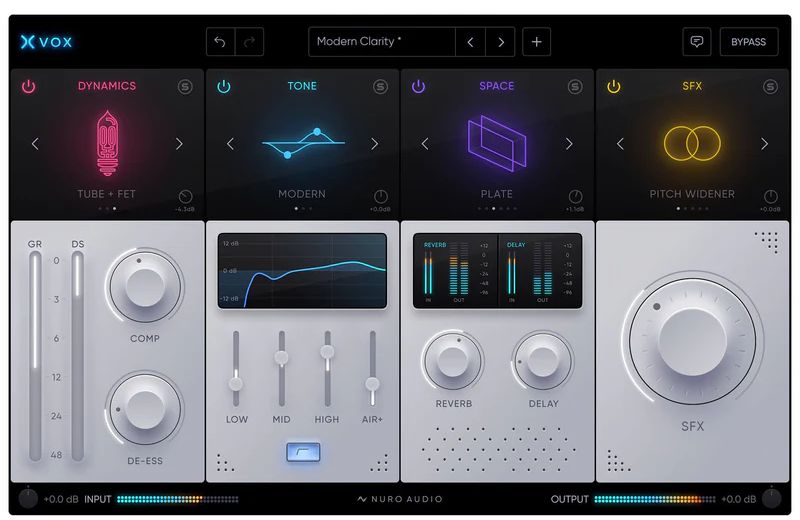Click the undo arrow button
Image resolution: width=800 pixels, height=520 pixels.
click(220, 42)
